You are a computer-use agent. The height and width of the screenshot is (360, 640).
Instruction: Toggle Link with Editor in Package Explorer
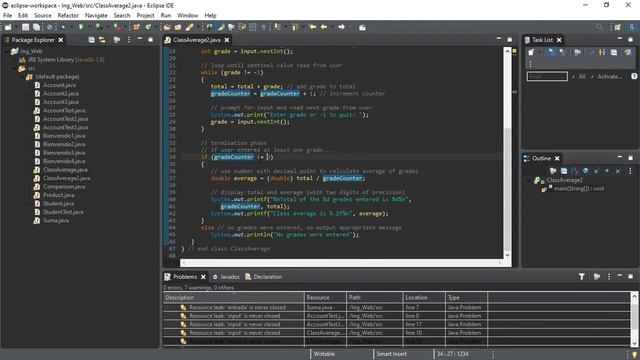[x=102, y=40]
